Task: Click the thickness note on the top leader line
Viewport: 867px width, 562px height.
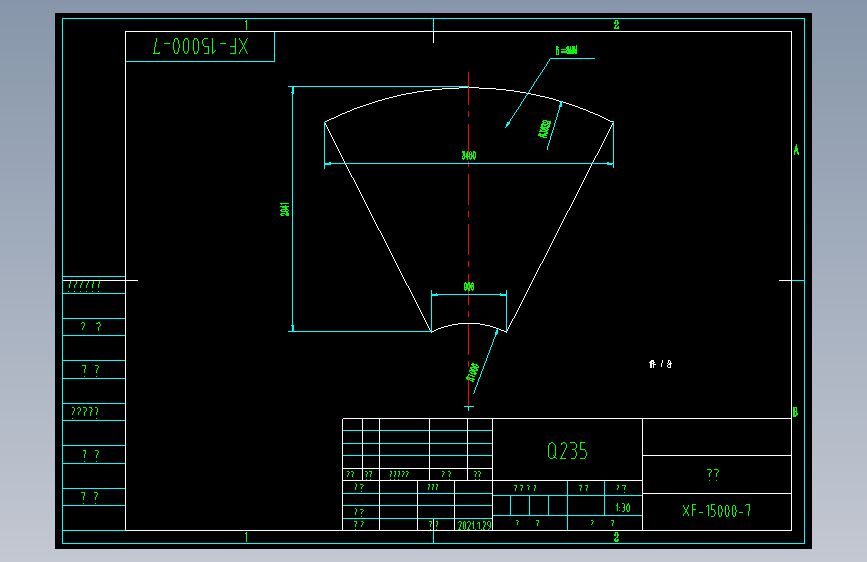Action: [x=566, y=50]
